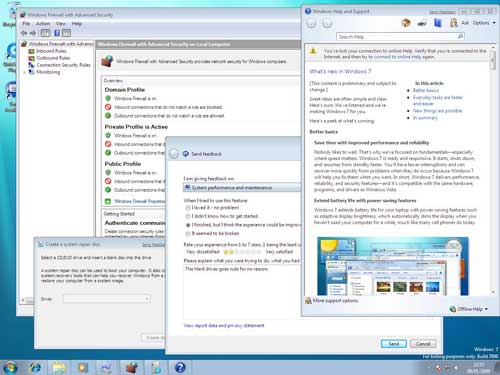500x375 pixels.
Task: Select the Monitoring node icon
Action: coord(31,72)
